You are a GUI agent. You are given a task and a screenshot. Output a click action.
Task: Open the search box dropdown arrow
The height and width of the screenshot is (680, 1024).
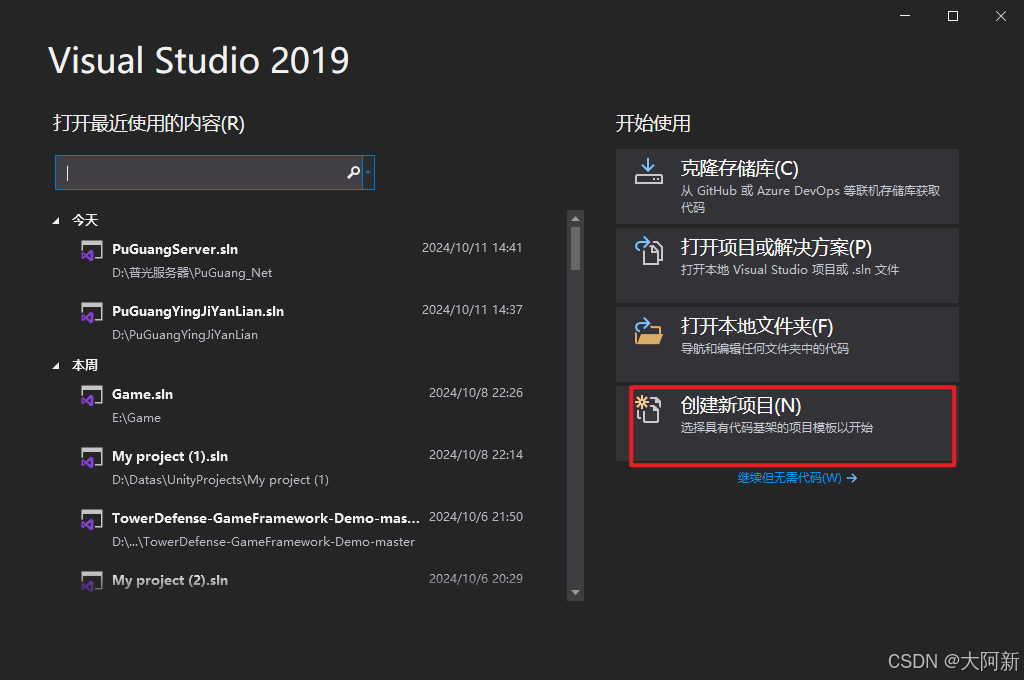click(368, 172)
